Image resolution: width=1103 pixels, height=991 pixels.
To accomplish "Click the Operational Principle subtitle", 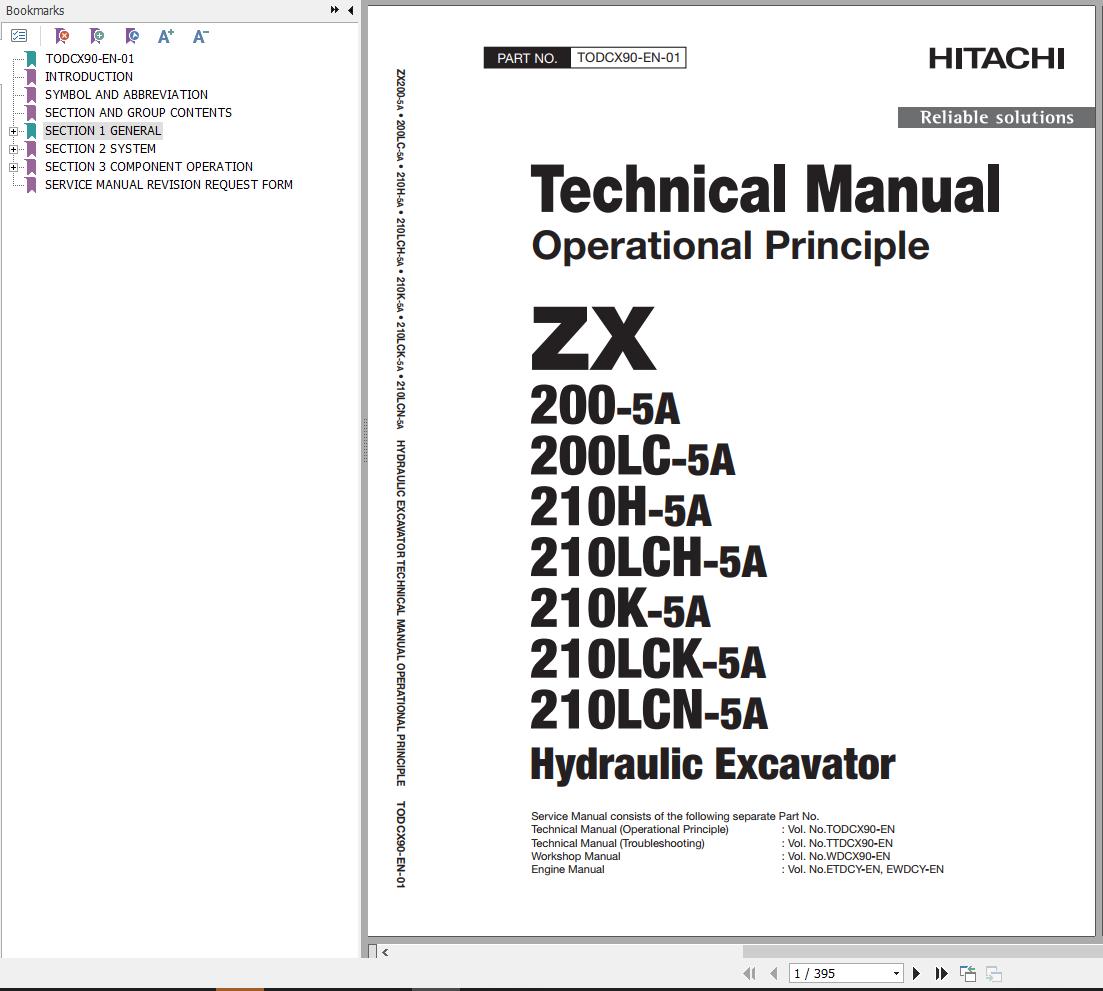I will tap(730, 246).
